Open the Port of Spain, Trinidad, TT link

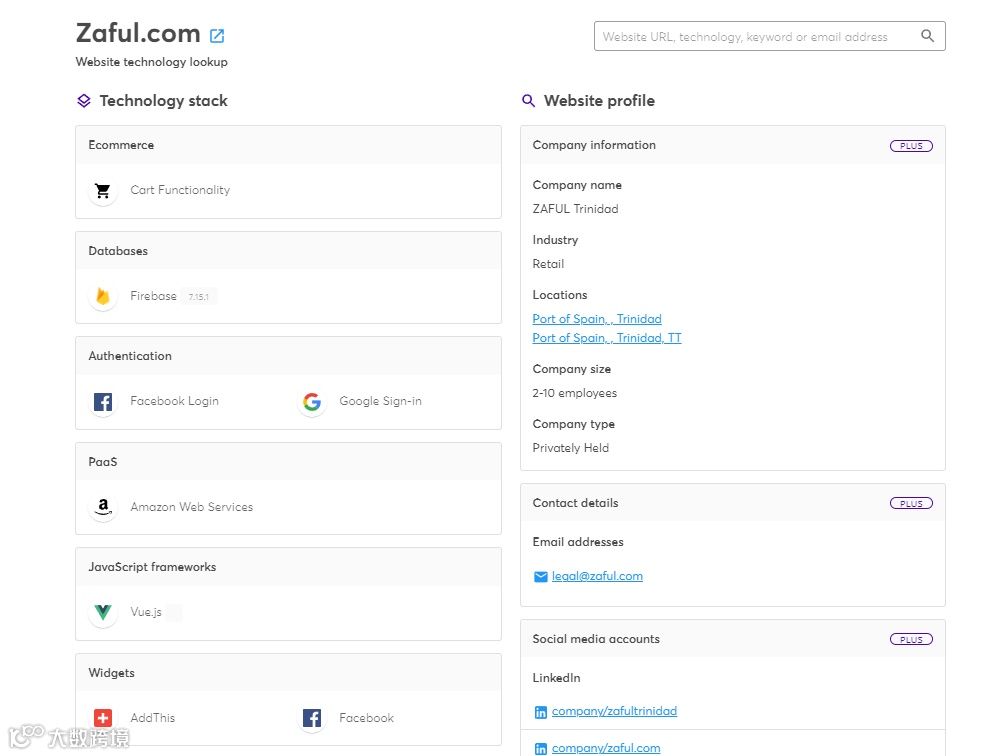click(607, 338)
